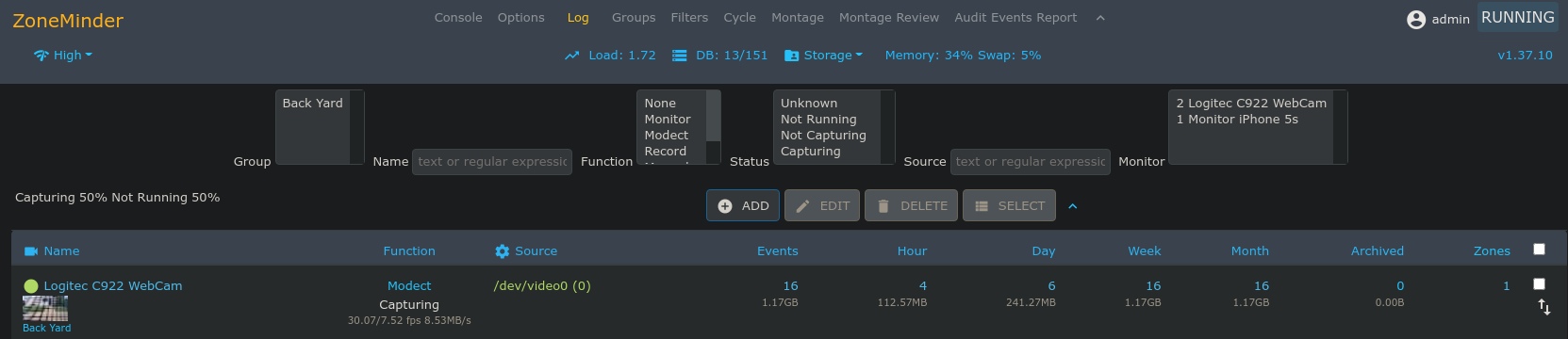
Task: Open the Console menu item
Action: coord(458,18)
